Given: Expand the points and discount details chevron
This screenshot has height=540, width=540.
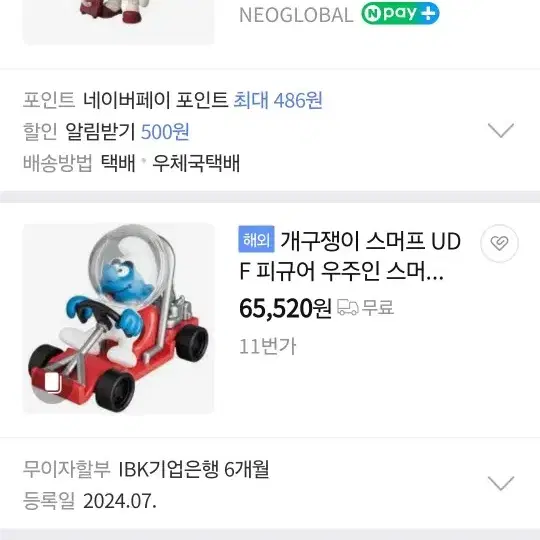Looking at the screenshot, I should (x=501, y=130).
